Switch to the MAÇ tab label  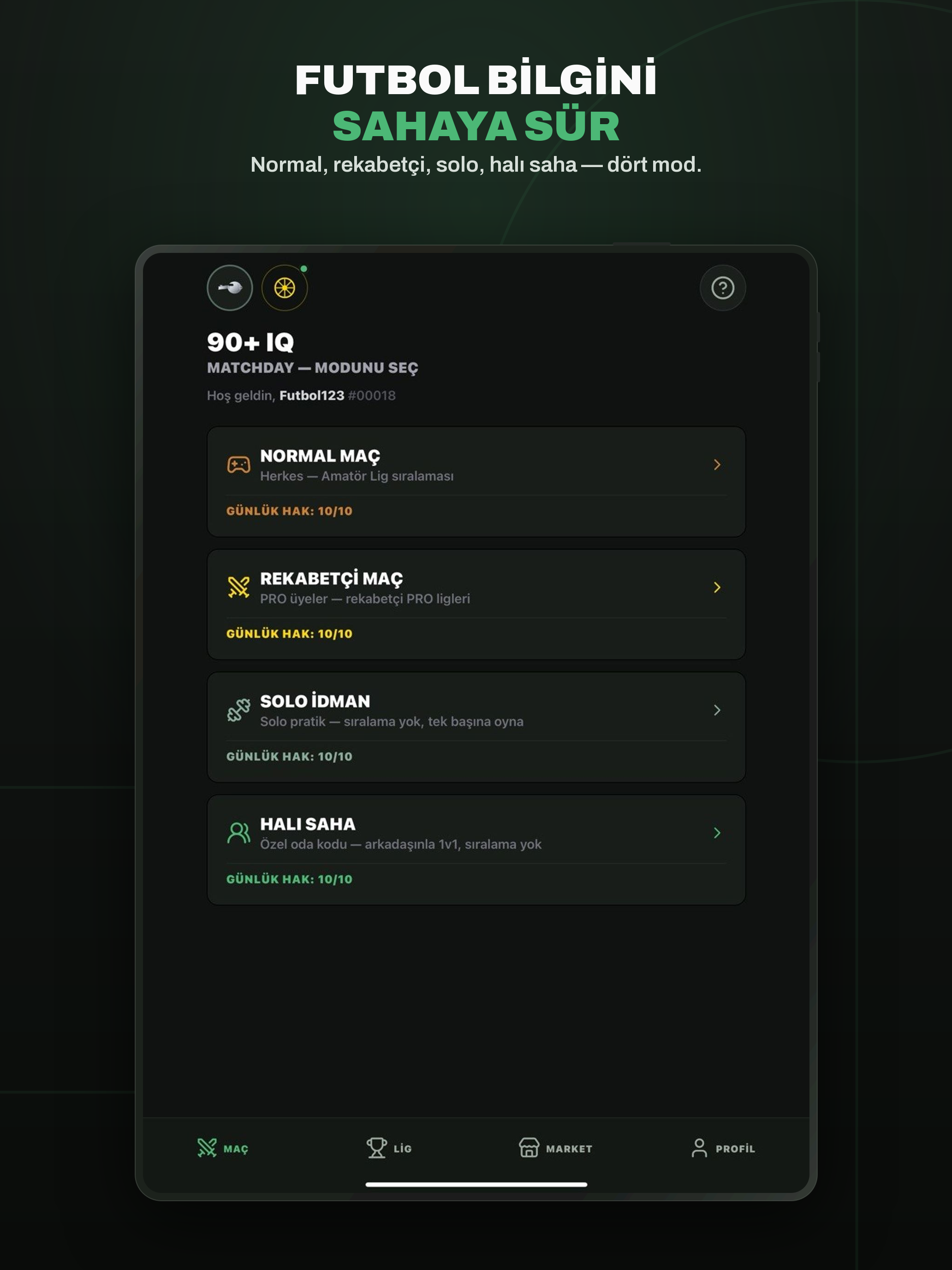pyautogui.click(x=236, y=1149)
